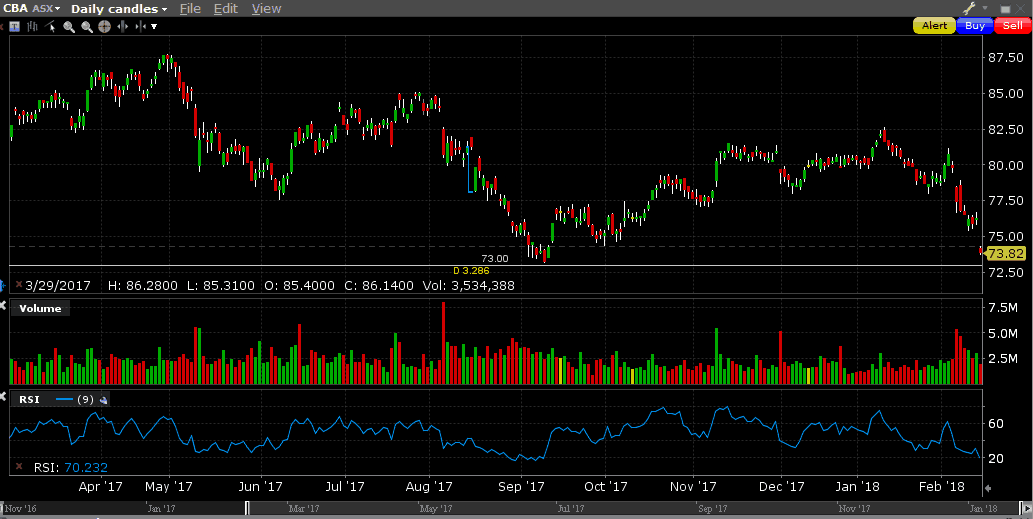
Task: Maximize the chart window
Action: click(x=1005, y=9)
